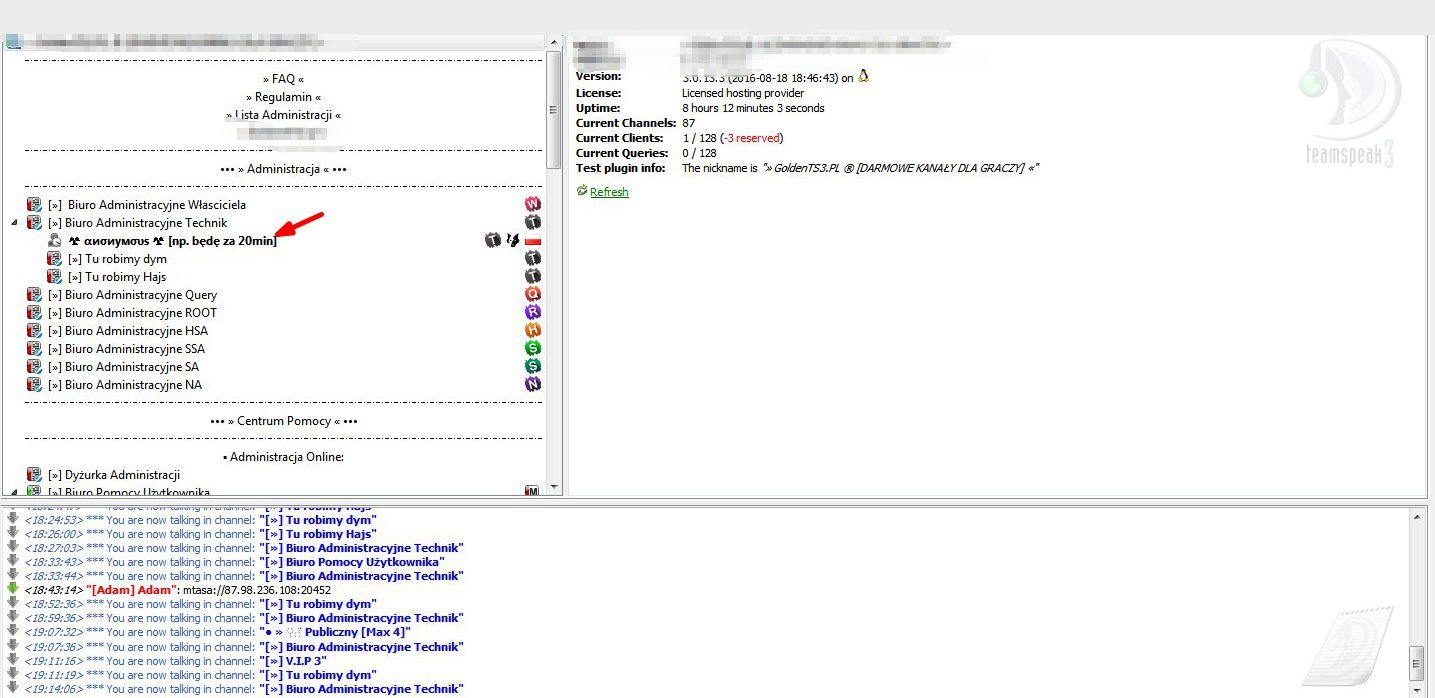The image size is (1435, 698).
Task: Click the orange H badge on HSA channel
Action: (x=533, y=331)
